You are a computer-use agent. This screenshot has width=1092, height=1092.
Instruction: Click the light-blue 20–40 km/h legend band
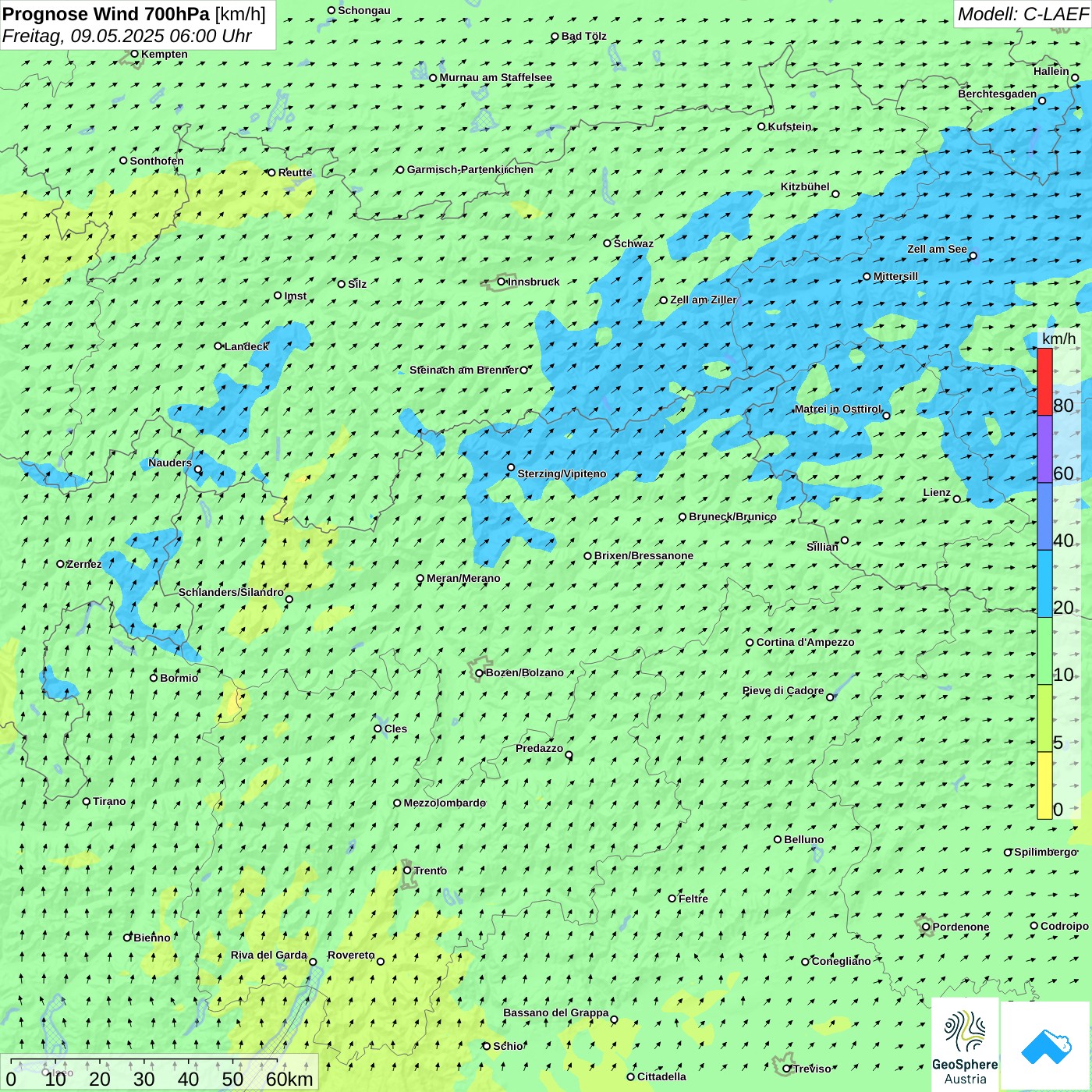[1044, 583]
